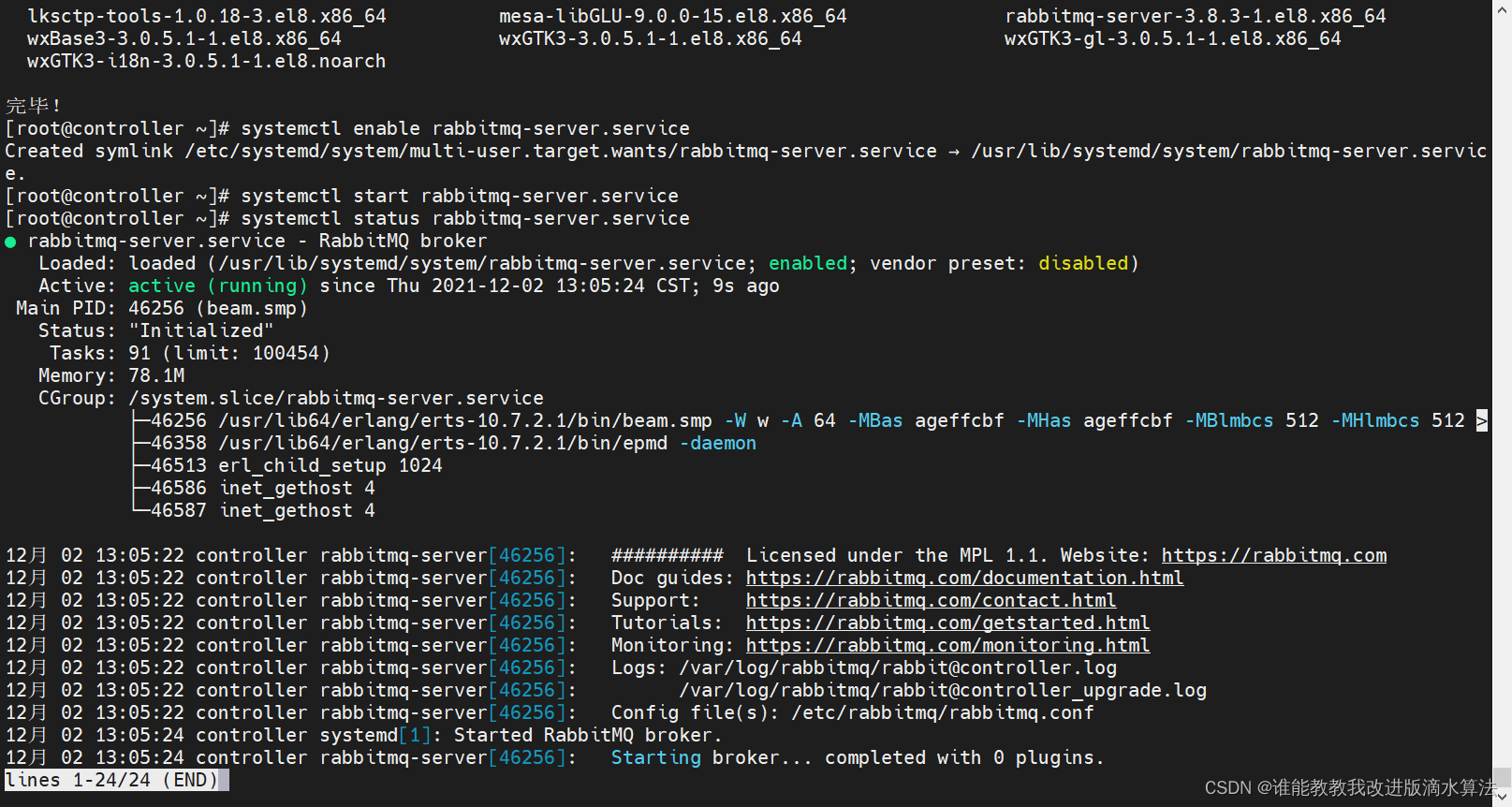Click 'Starting broker... completed with 0 plugins.'
The height and width of the screenshot is (807, 1512).
(x=858, y=757)
